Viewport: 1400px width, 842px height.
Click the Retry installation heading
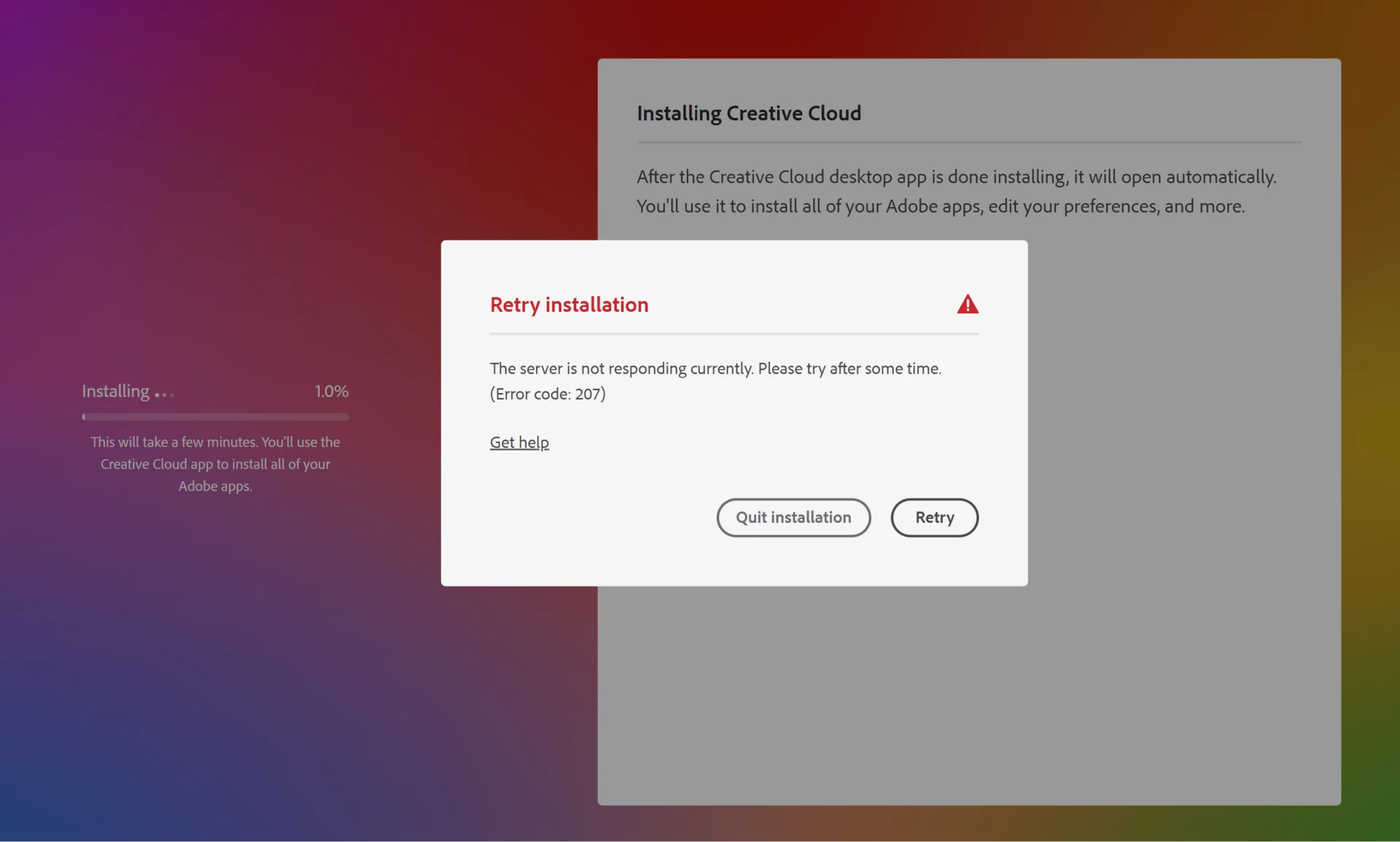pyautogui.click(x=569, y=305)
